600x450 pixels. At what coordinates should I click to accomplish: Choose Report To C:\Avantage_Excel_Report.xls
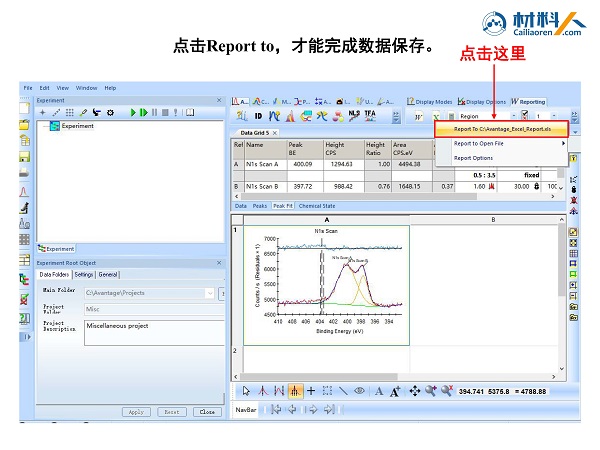pos(501,129)
